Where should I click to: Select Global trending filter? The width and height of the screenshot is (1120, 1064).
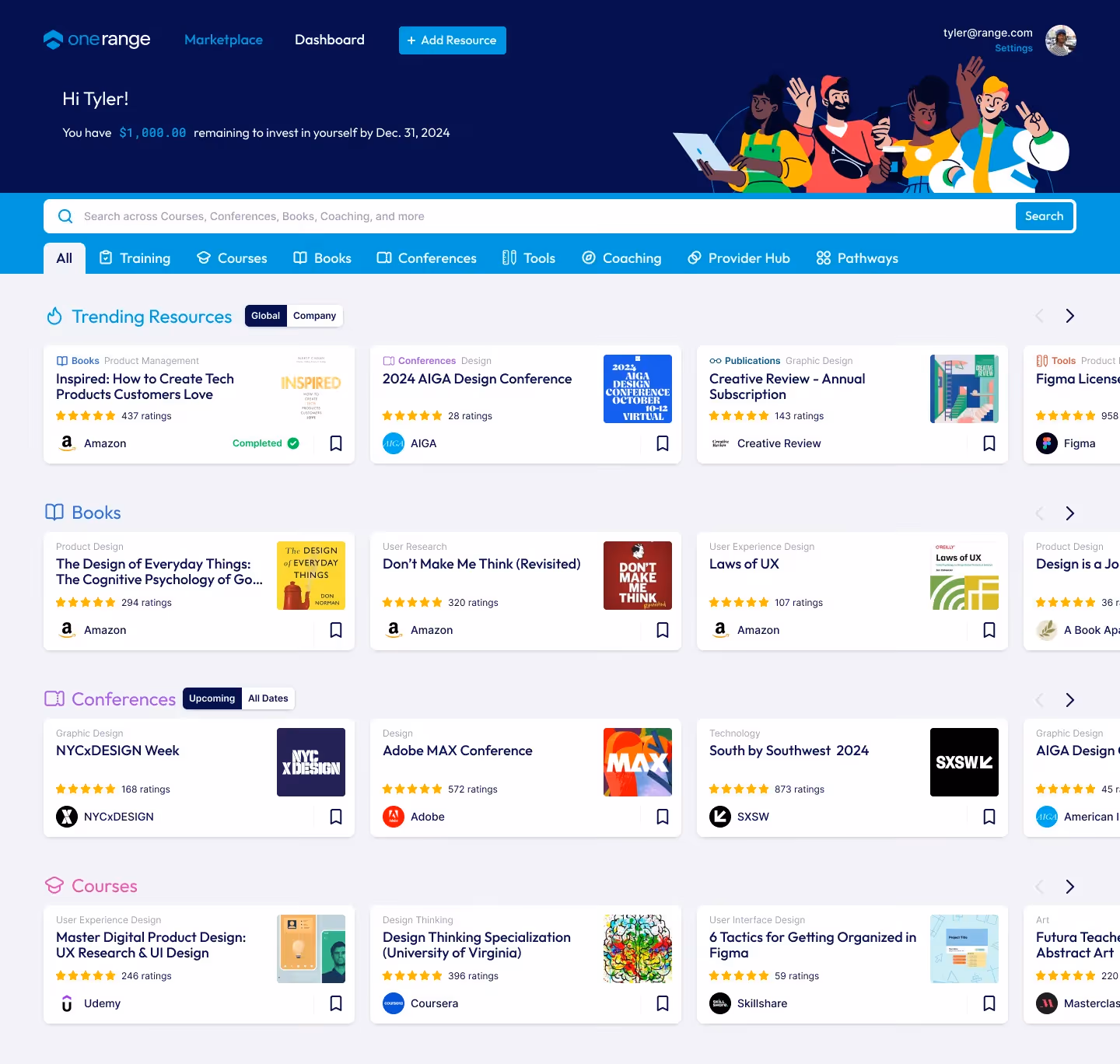[265, 316]
